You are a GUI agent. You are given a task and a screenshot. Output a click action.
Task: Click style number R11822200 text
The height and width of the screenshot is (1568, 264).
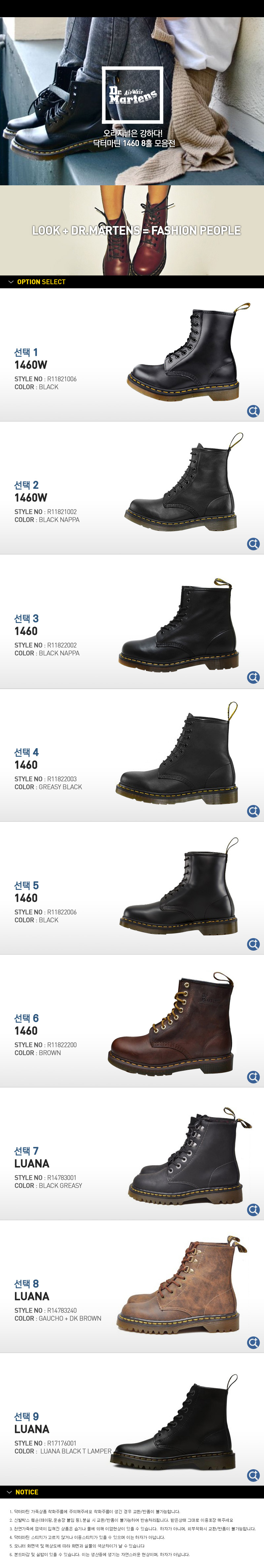tap(61, 1044)
